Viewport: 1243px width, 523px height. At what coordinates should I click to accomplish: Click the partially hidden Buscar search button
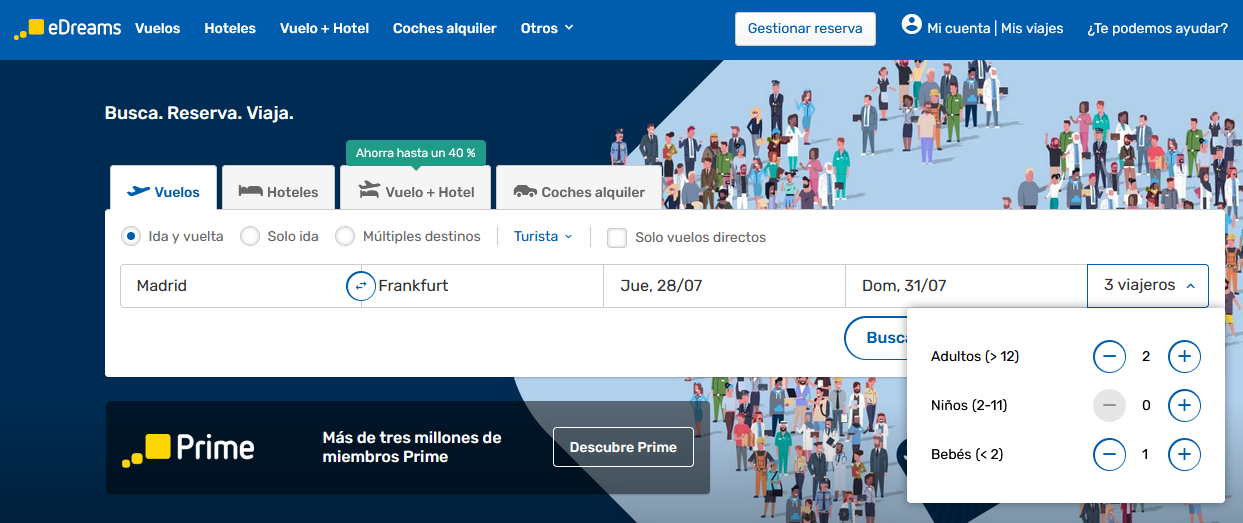pyautogui.click(x=876, y=338)
